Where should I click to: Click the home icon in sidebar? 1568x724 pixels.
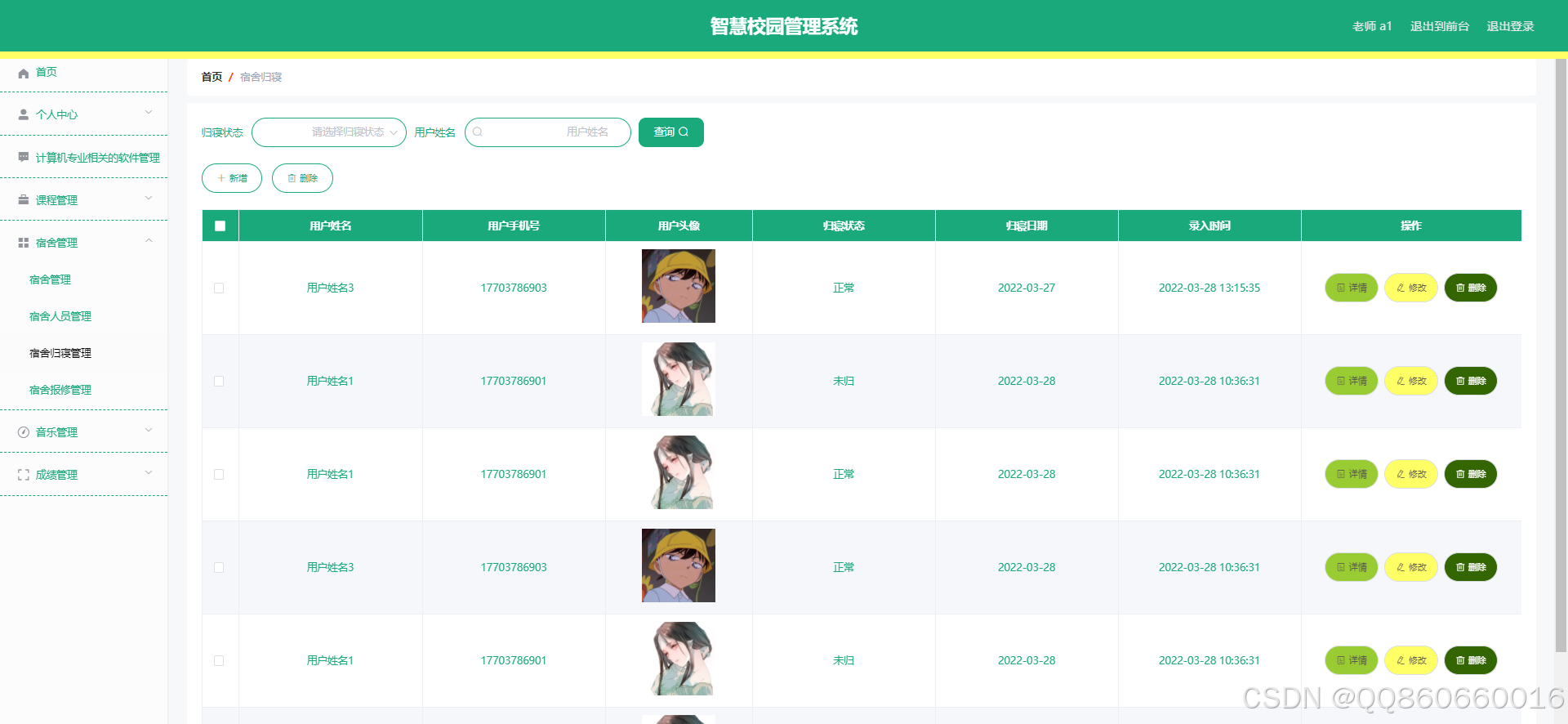[24, 73]
